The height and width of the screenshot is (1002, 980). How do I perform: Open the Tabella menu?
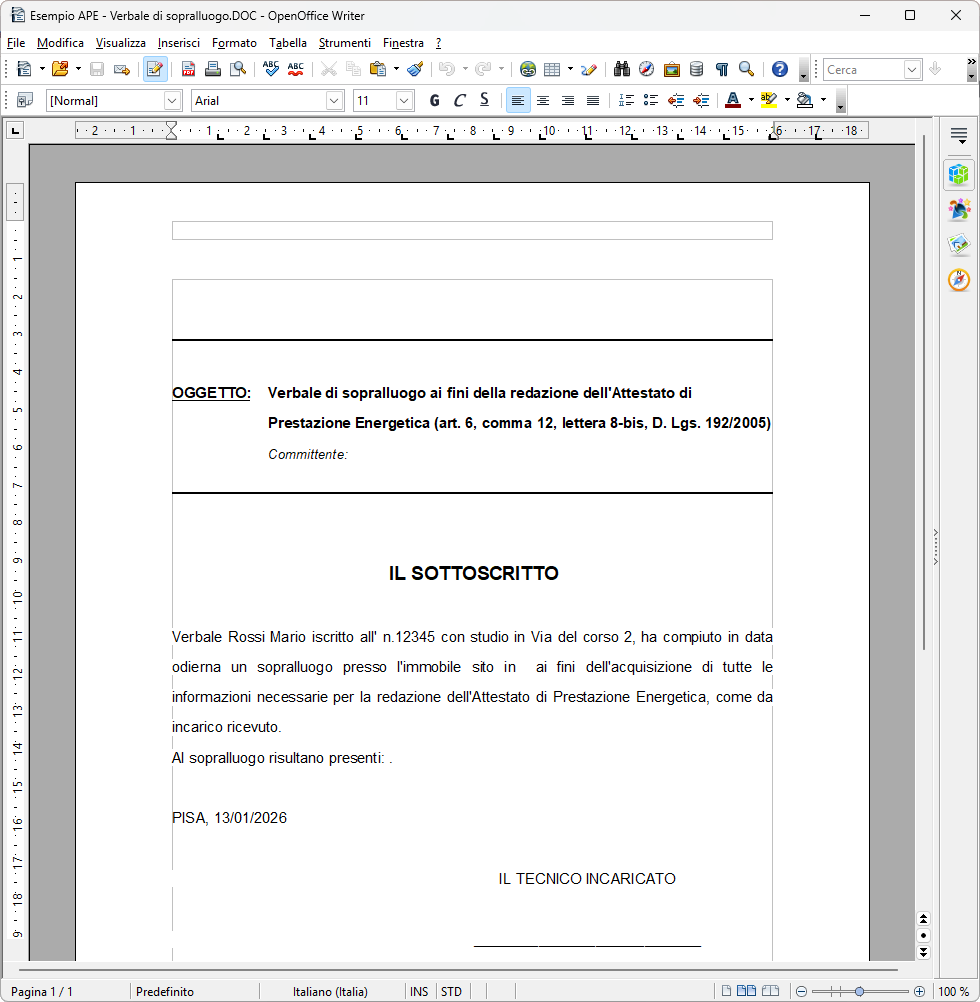coord(288,43)
